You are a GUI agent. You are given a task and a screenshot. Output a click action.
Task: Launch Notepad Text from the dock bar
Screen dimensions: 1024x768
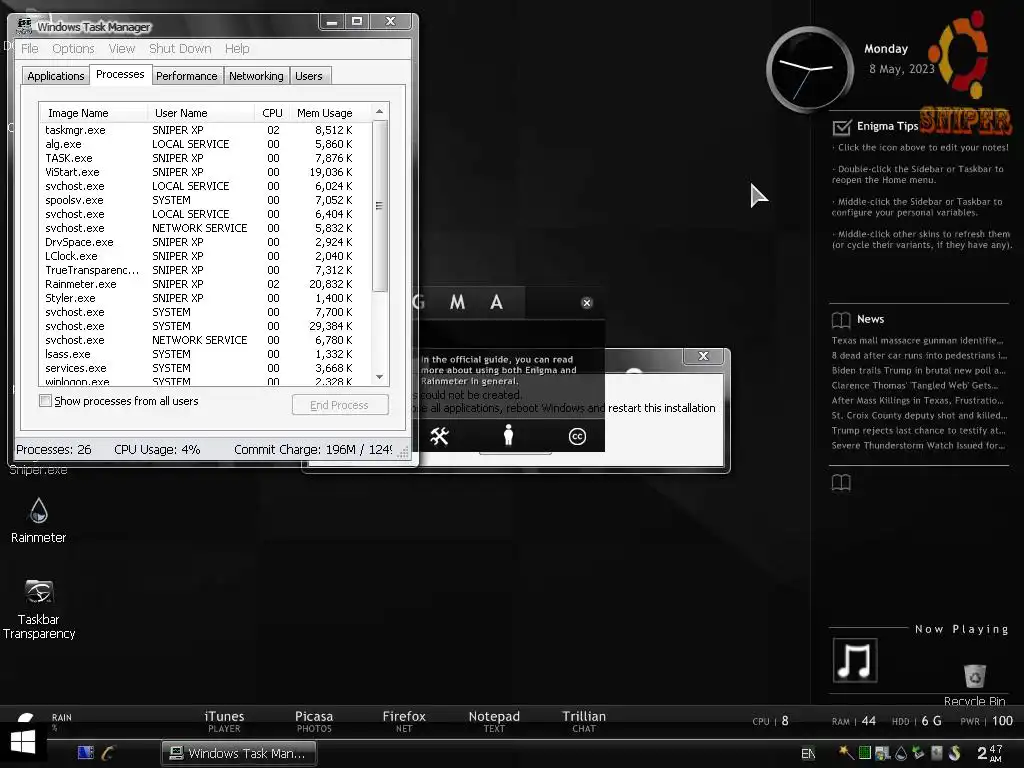click(x=494, y=722)
